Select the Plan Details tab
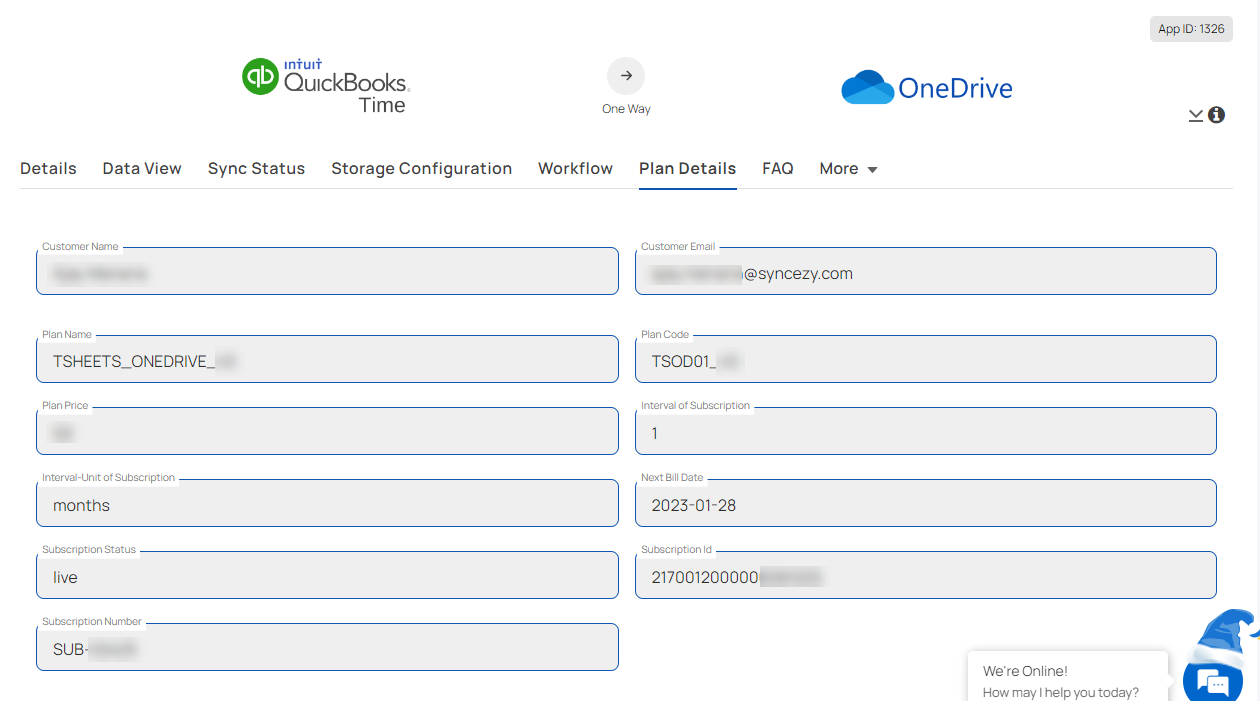1260x701 pixels. pyautogui.click(x=687, y=169)
